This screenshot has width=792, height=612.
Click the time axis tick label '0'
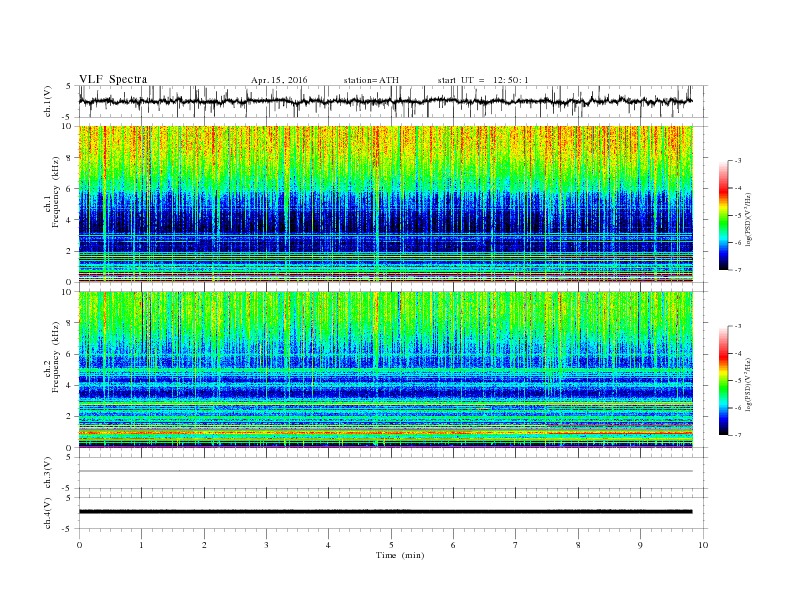point(79,545)
